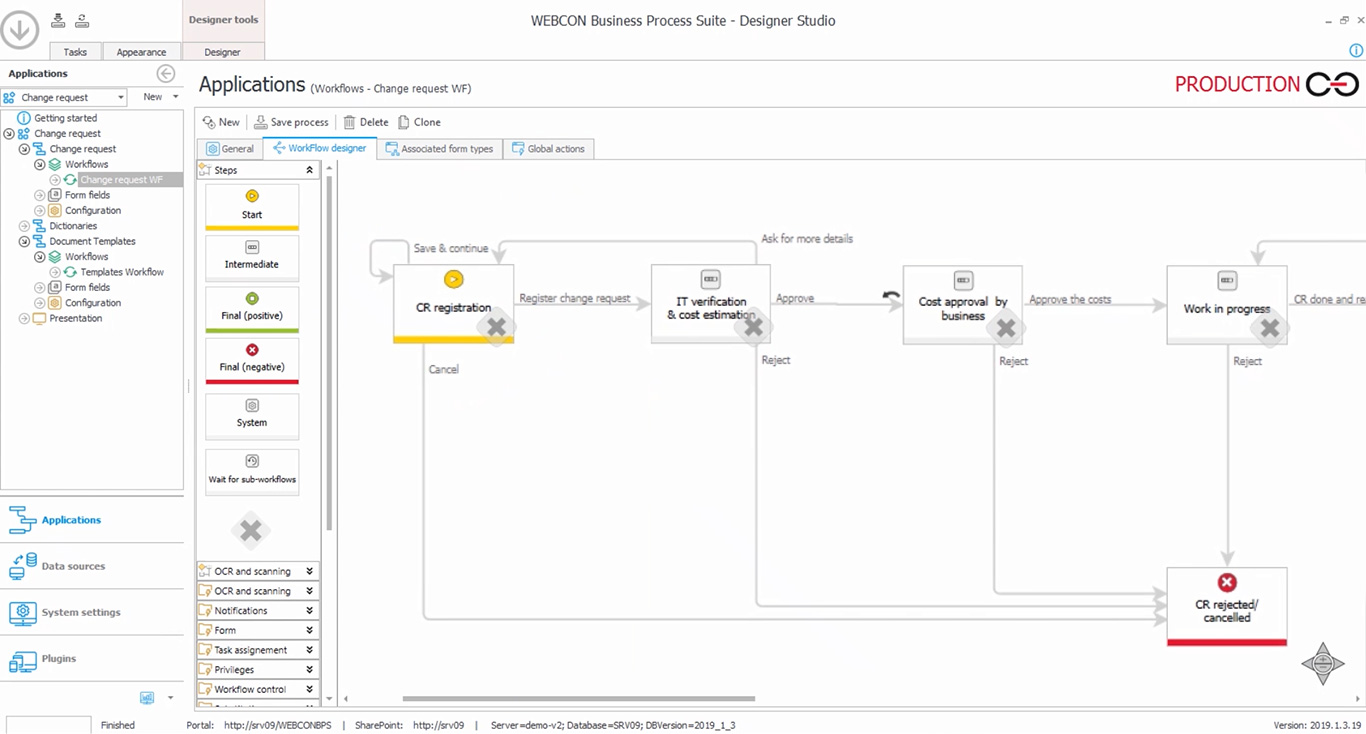Screen dimensions: 1366x734
Task: Click the back arrow in Applications panel
Action: click(166, 74)
